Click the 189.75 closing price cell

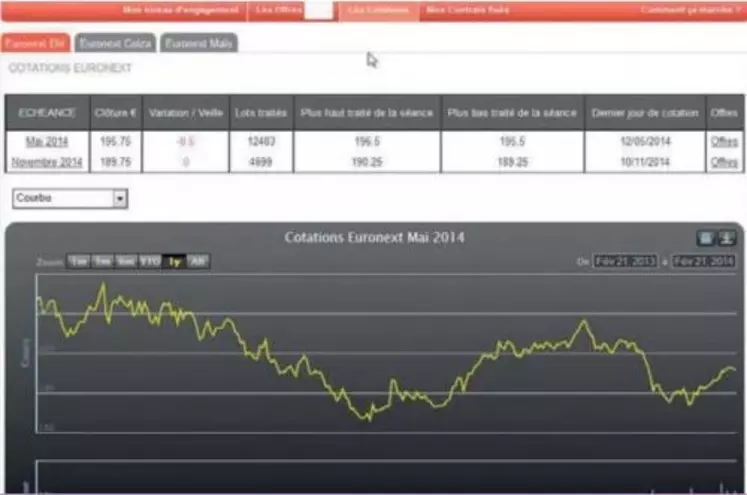115,162
